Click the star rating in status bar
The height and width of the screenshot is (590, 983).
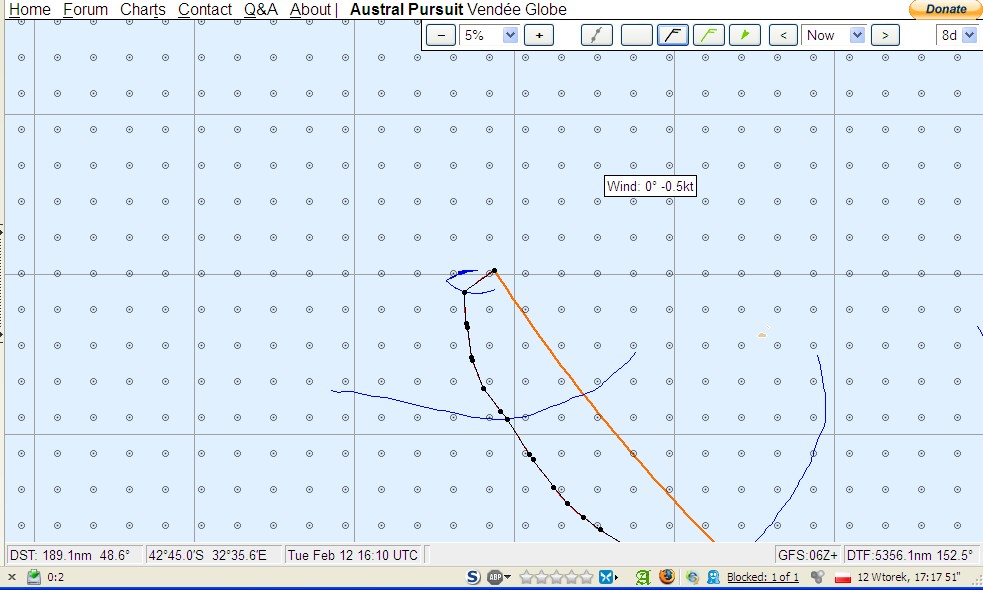[556, 577]
